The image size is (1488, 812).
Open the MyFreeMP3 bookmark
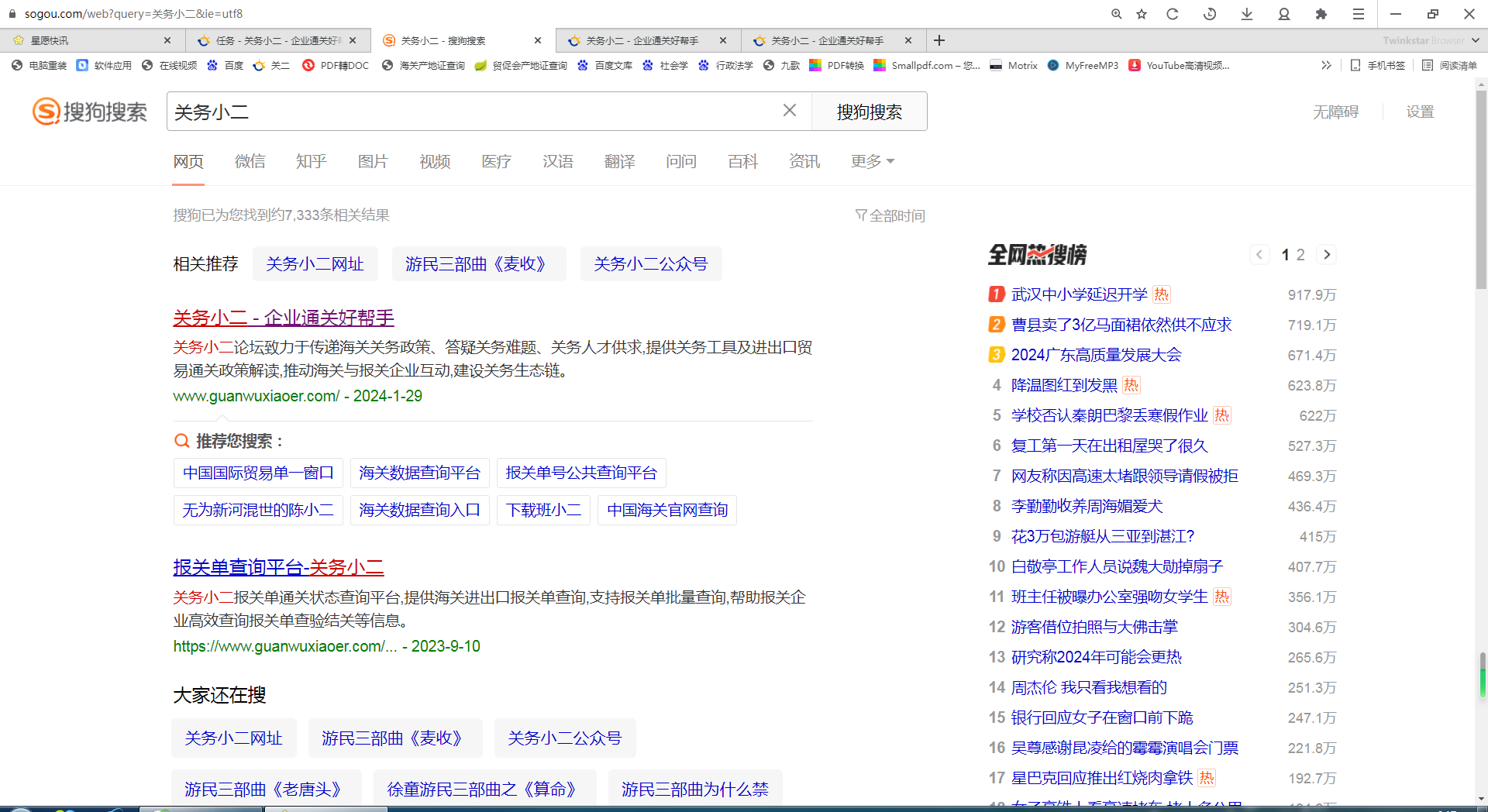coord(1083,66)
